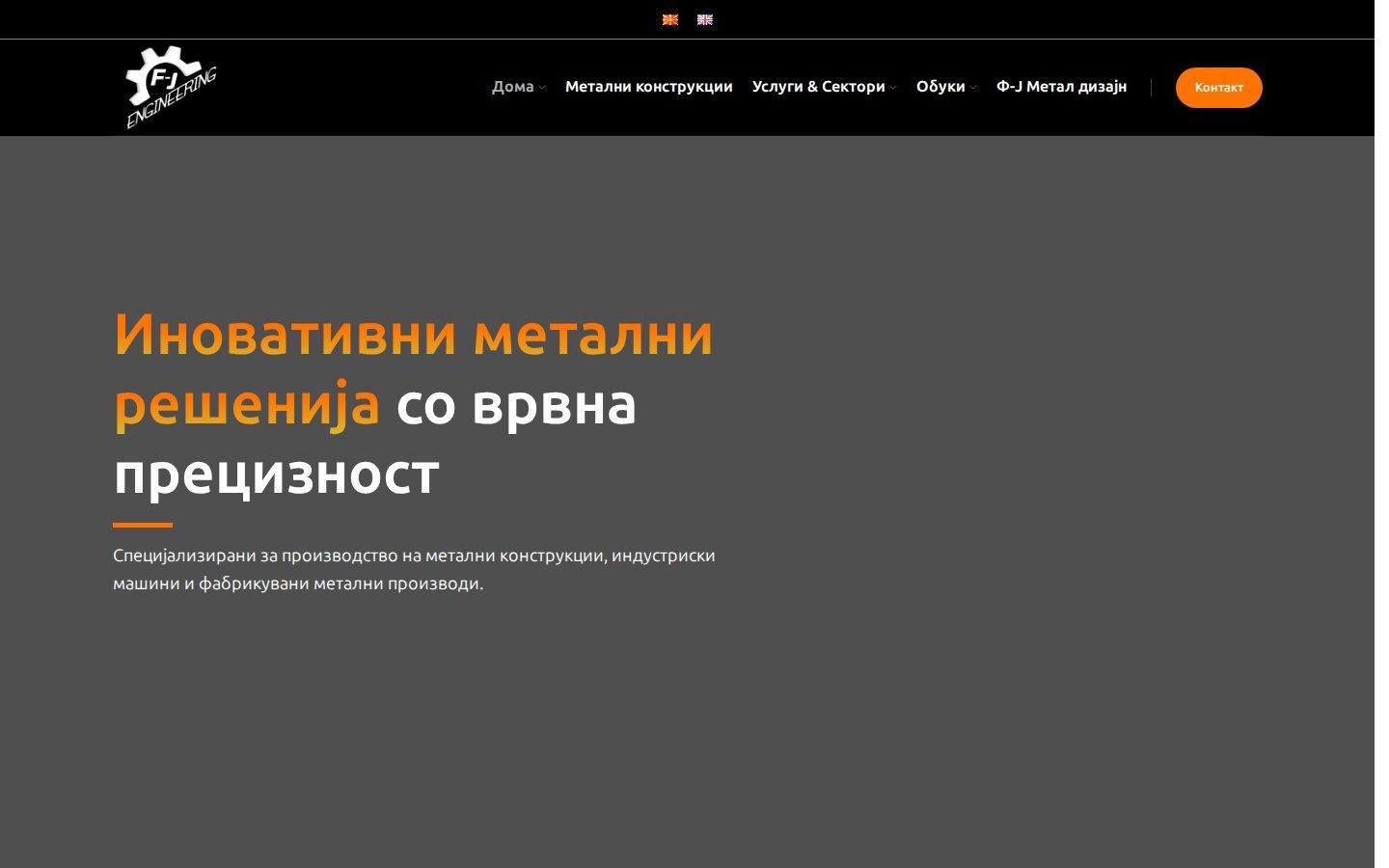Expand the Дома submenu chevron
Screen dimensions: 1389x868
point(542,88)
